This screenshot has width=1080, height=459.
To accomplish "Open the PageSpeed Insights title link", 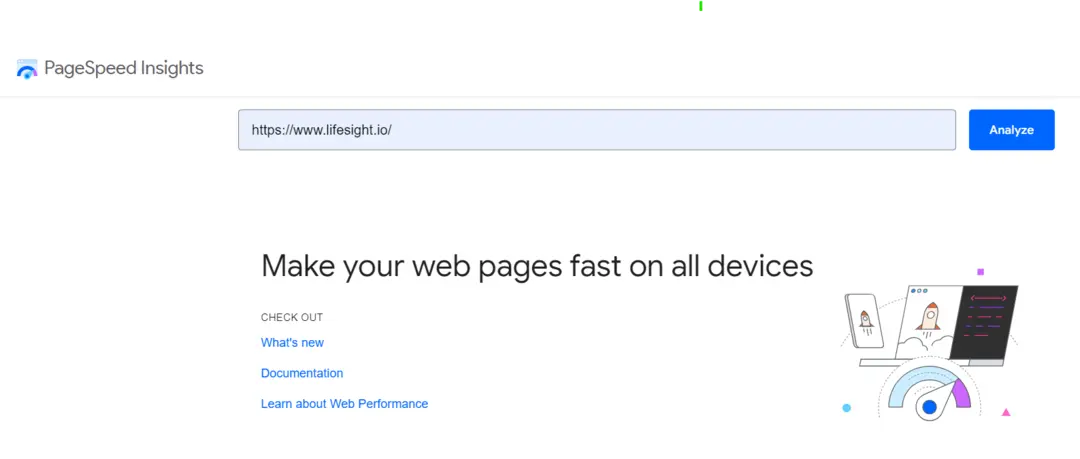I will [124, 68].
